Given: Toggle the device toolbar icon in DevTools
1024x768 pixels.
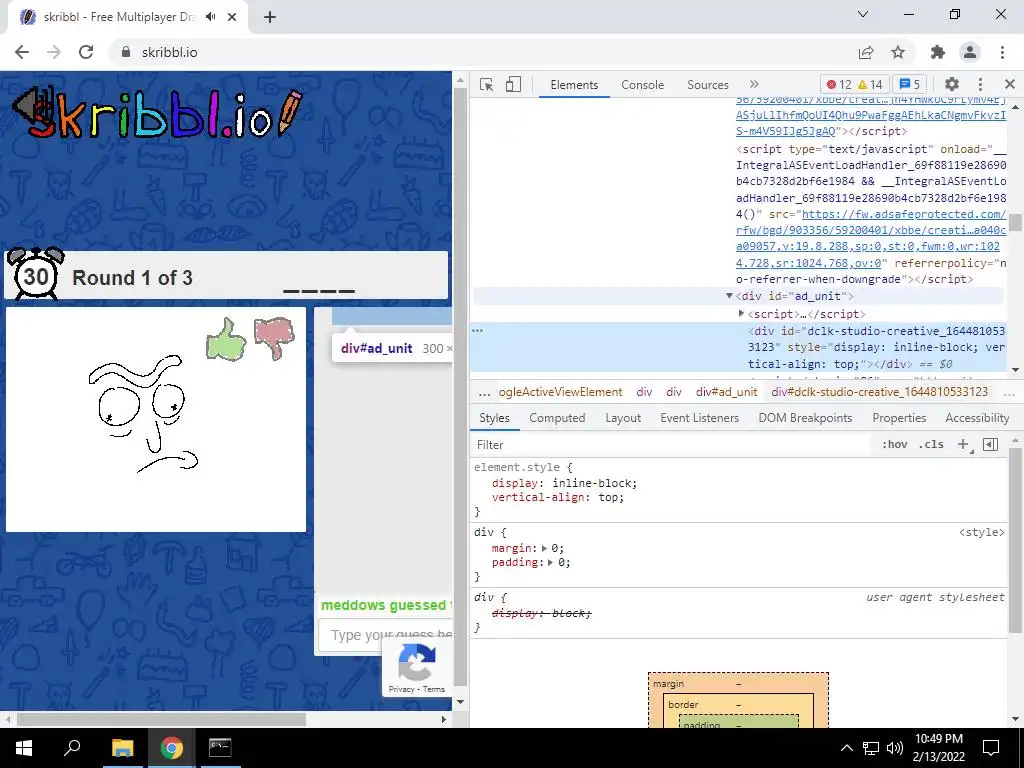Looking at the screenshot, I should [513, 84].
